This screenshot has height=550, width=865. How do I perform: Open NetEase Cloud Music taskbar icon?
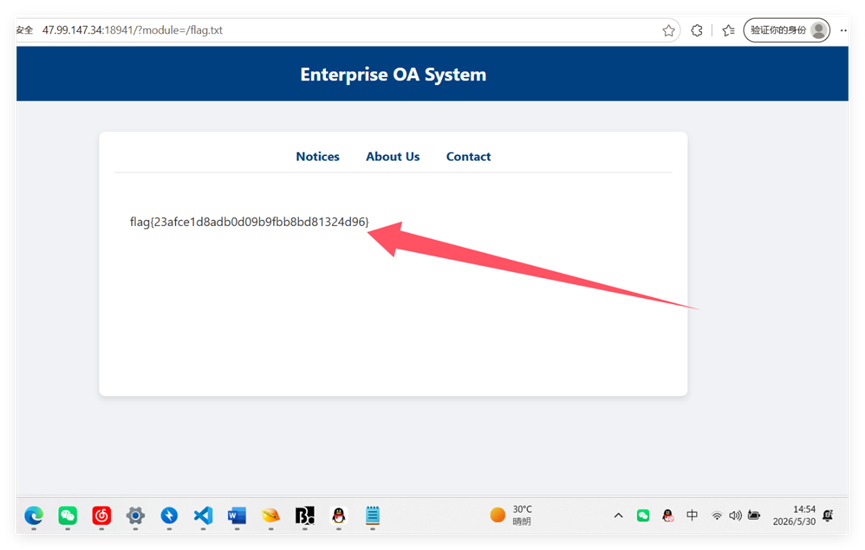pyautogui.click(x=102, y=516)
